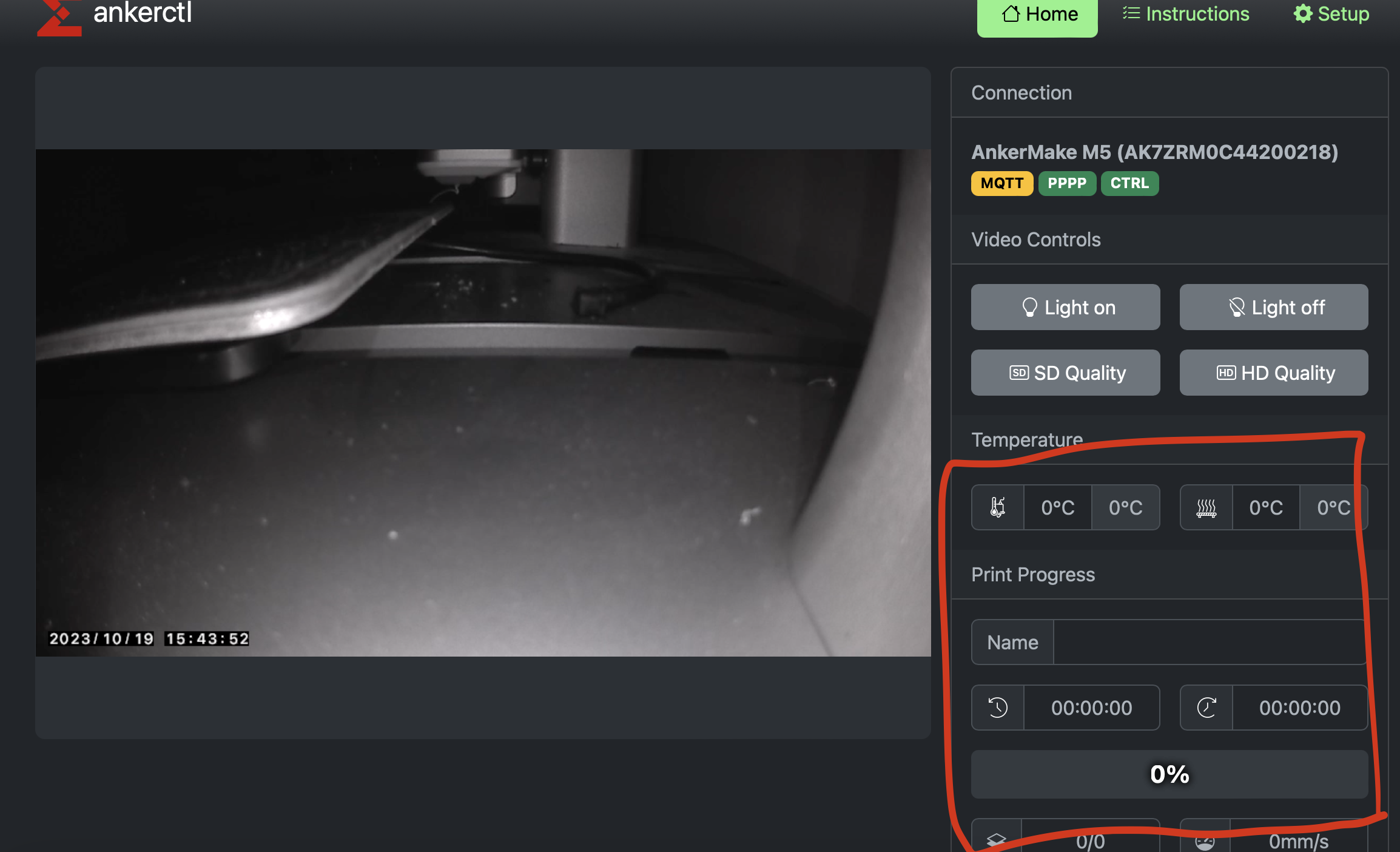Click the Setup gear icon
This screenshot has height=852, width=1400.
(x=1303, y=14)
